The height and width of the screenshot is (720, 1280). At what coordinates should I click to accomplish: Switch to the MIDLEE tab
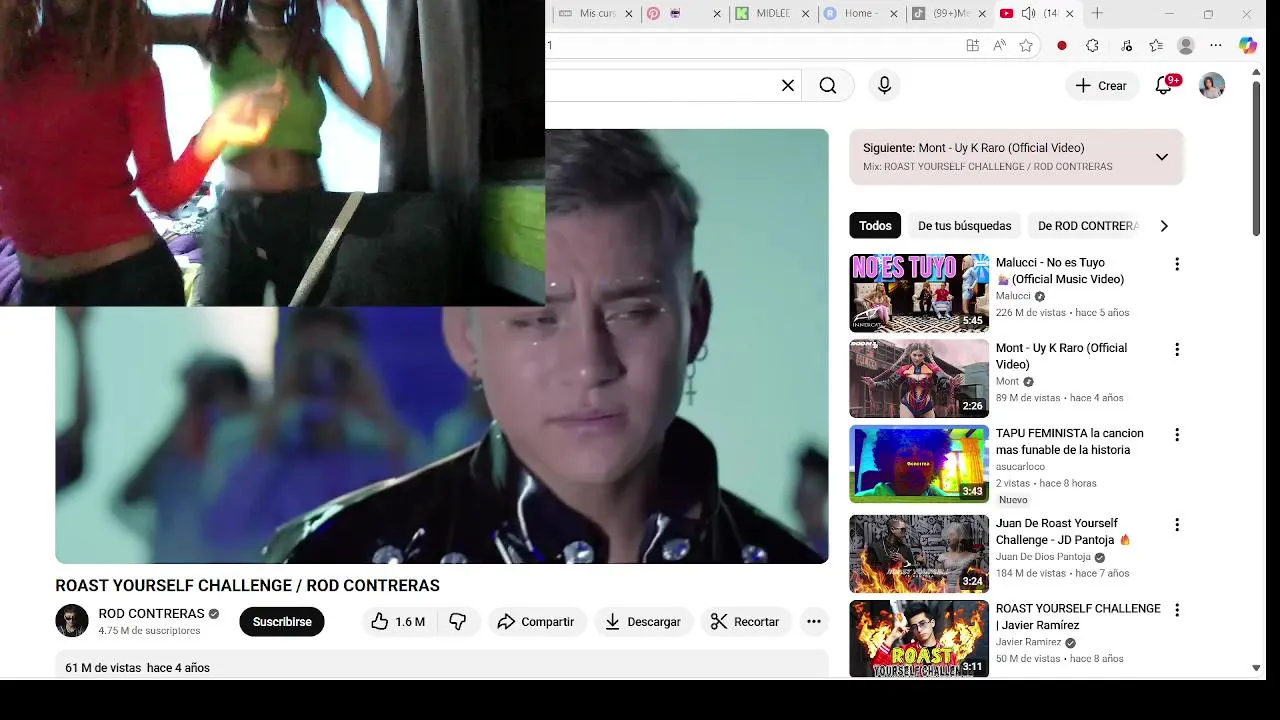coord(773,13)
